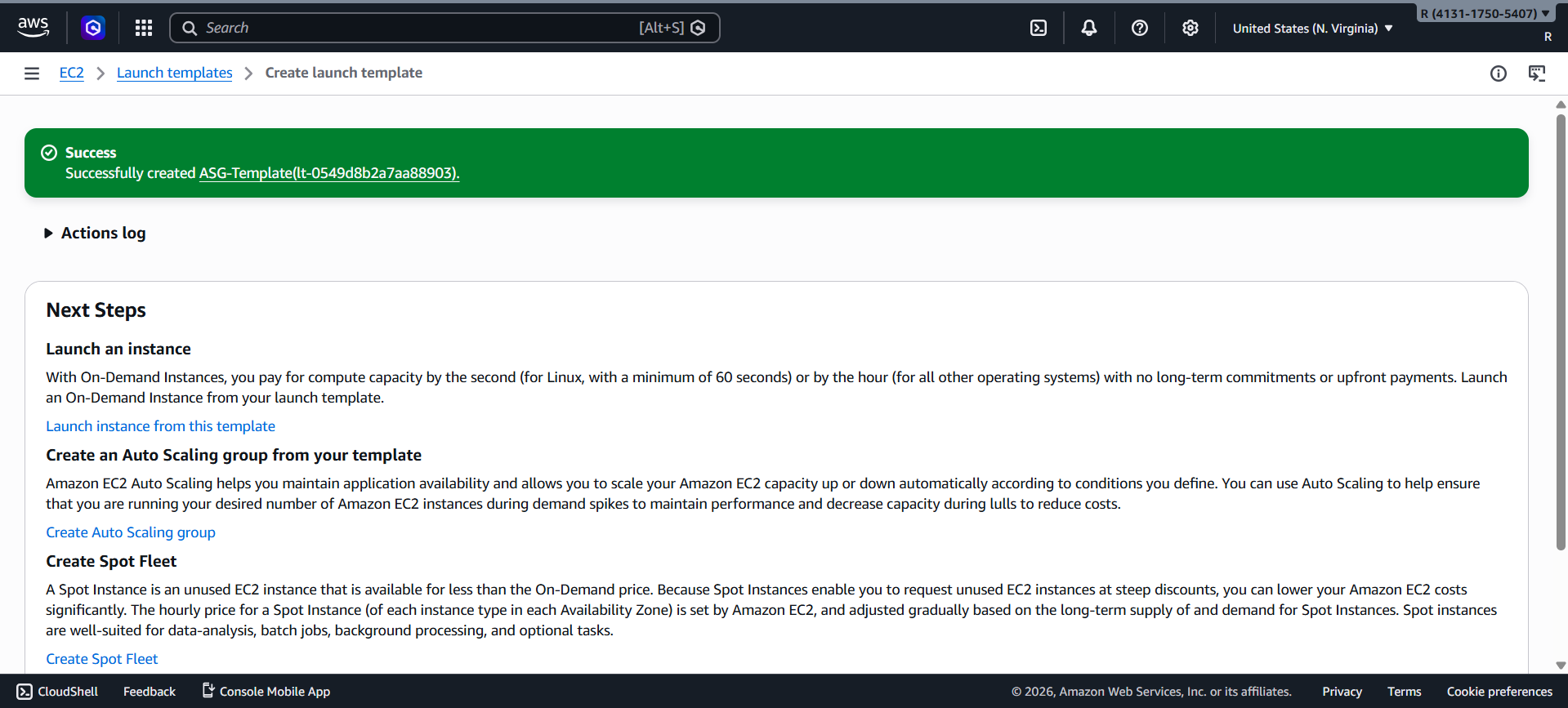Image resolution: width=1568 pixels, height=708 pixels.
Task: Click the Launch an instance heading
Action: (118, 349)
